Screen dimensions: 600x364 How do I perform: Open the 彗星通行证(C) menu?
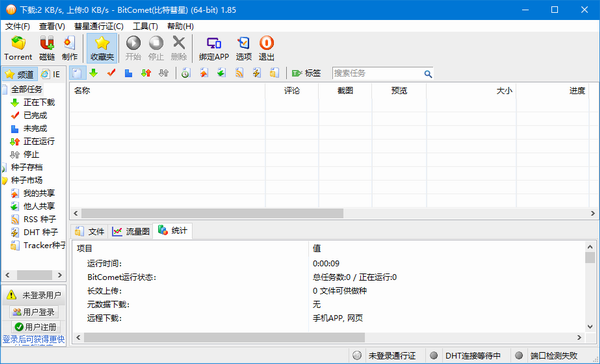pos(99,26)
